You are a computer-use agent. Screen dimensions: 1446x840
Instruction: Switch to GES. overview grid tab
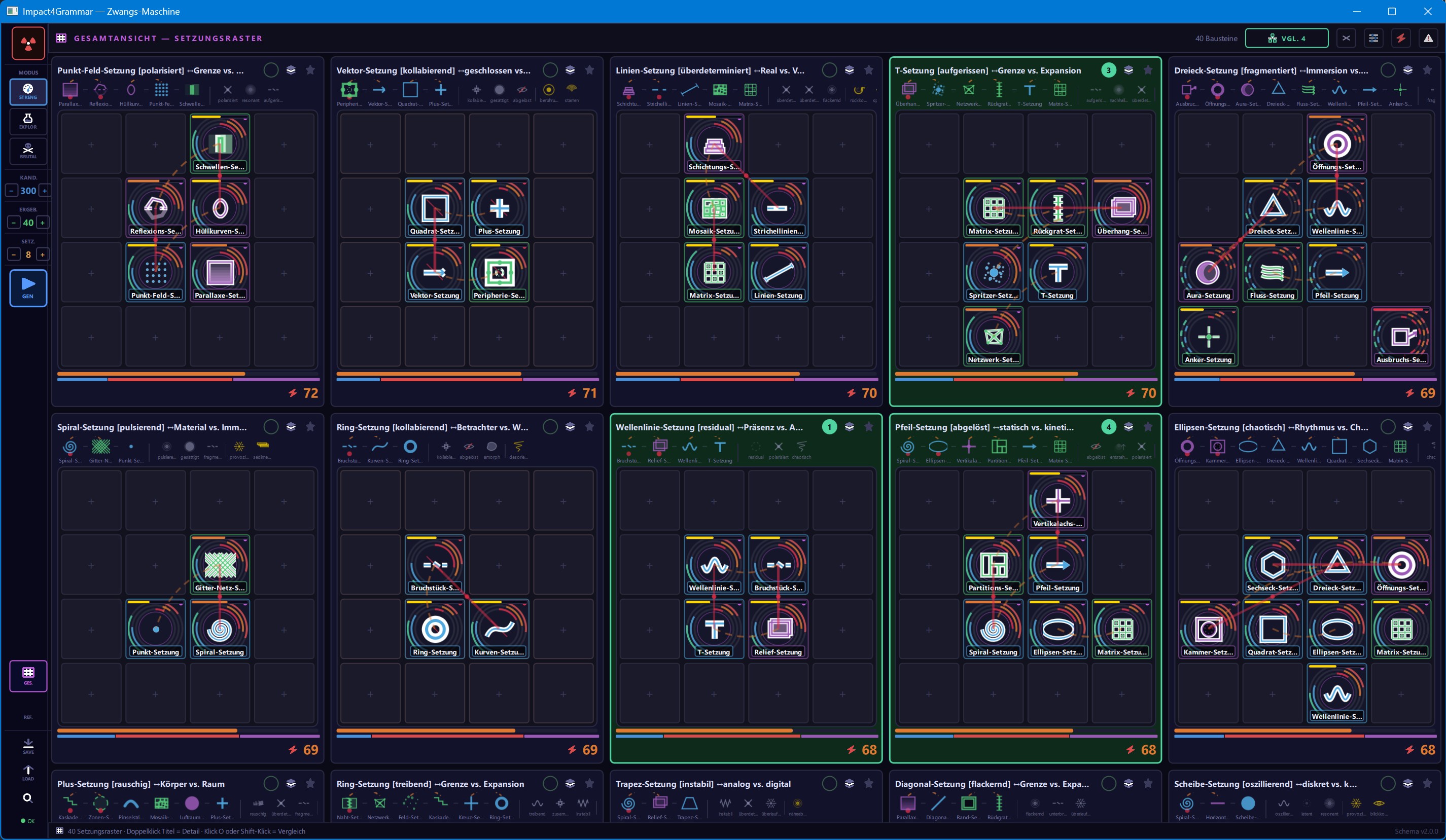point(28,676)
